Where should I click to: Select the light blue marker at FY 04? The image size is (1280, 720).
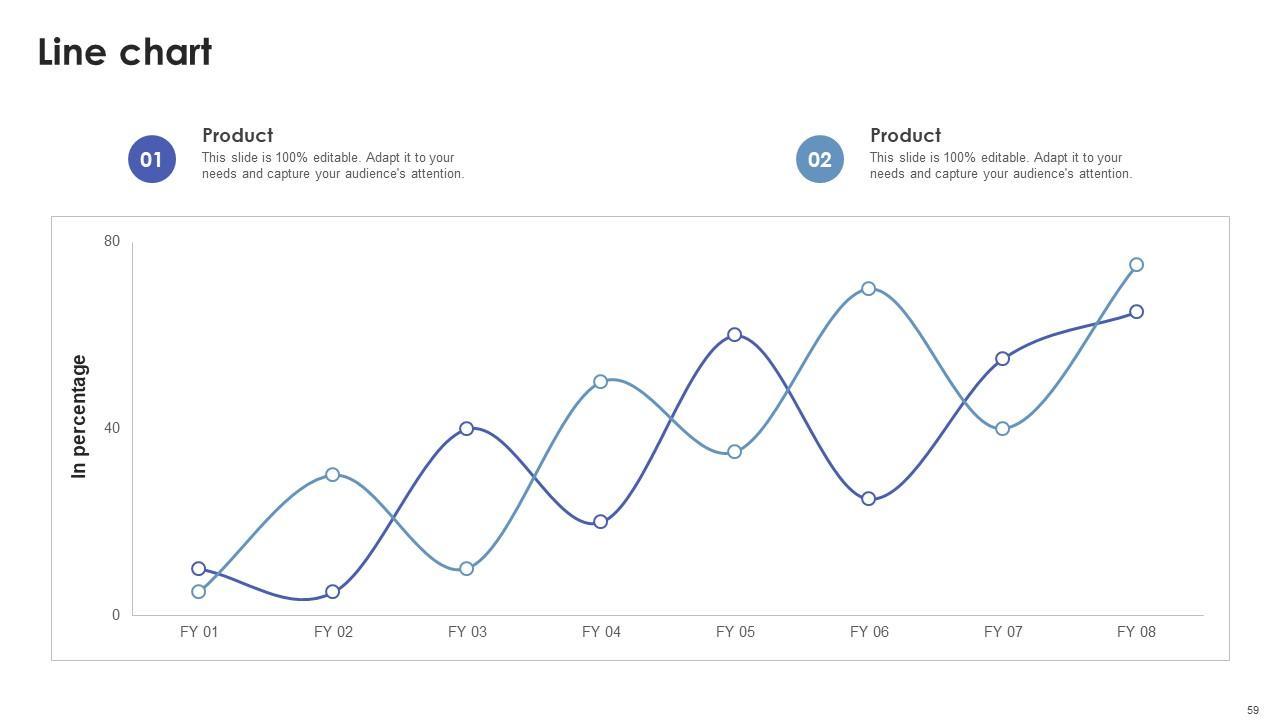tap(600, 382)
